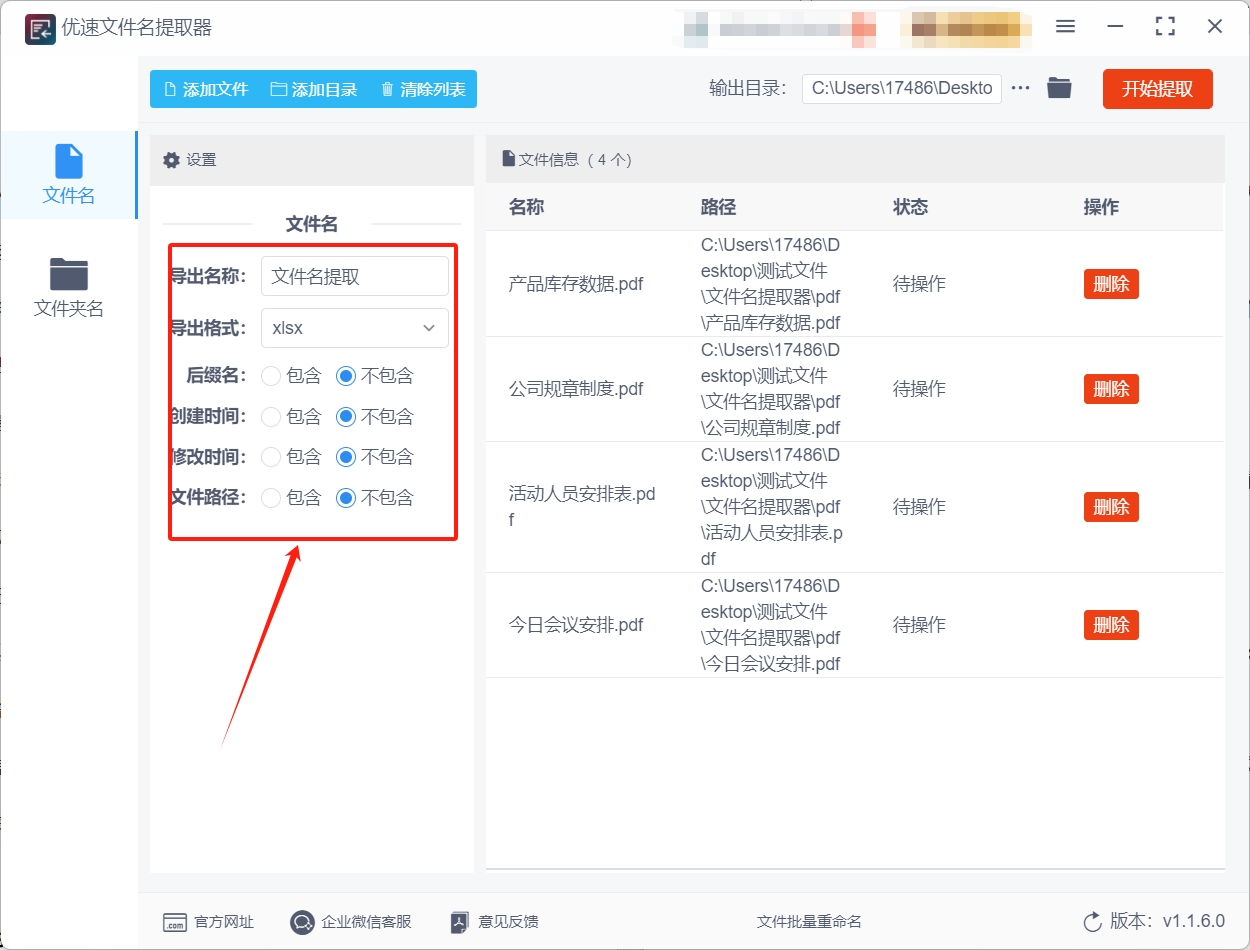Delete the 活动人员安排表.pdf row
1250x950 pixels.
(1111, 507)
